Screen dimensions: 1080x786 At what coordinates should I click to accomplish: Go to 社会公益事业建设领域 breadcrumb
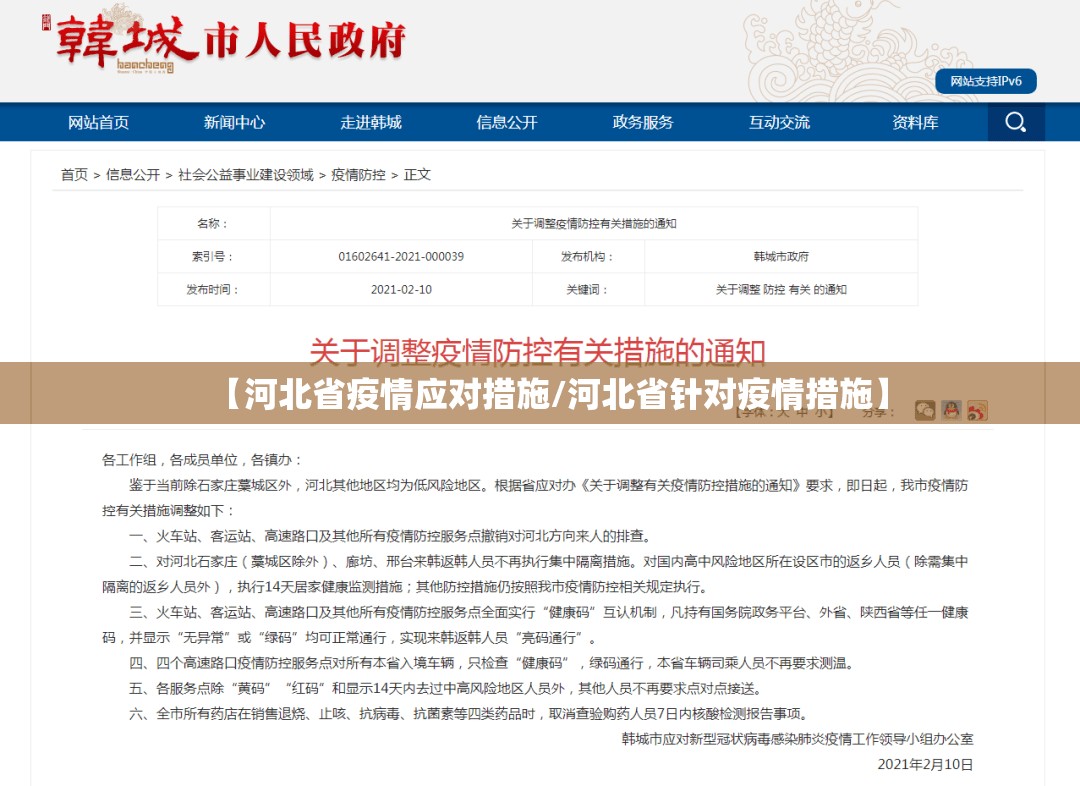click(246, 174)
